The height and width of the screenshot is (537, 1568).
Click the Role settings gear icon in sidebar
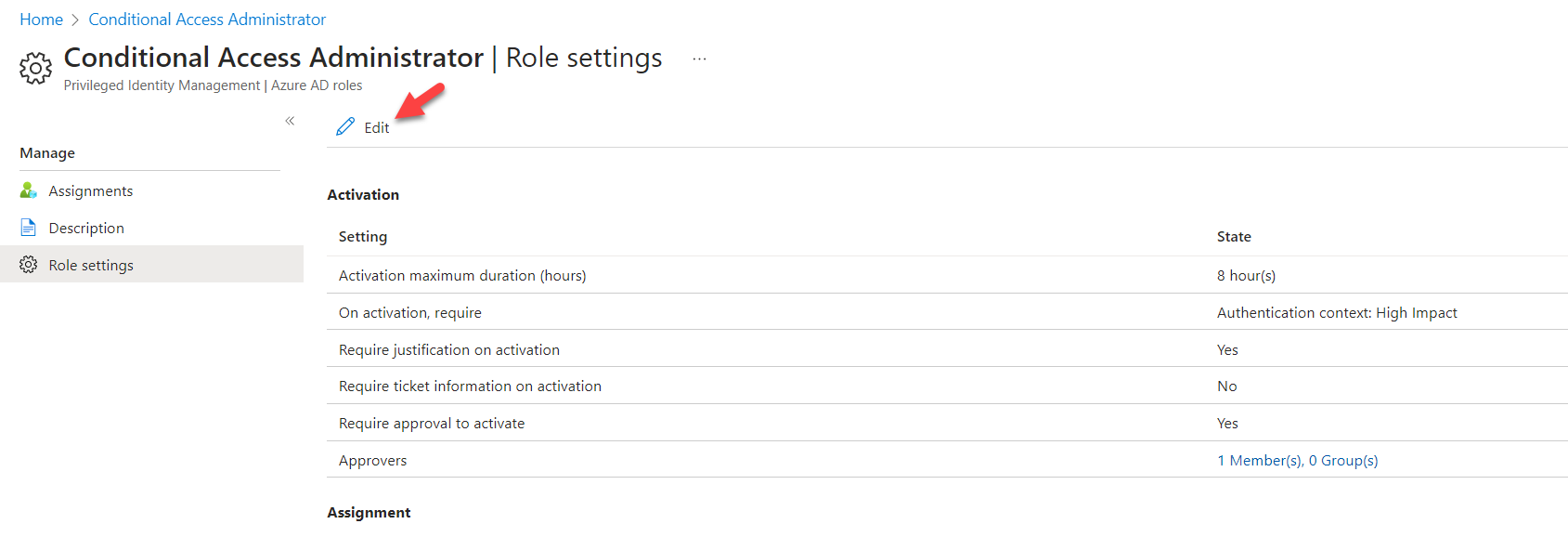(29, 265)
